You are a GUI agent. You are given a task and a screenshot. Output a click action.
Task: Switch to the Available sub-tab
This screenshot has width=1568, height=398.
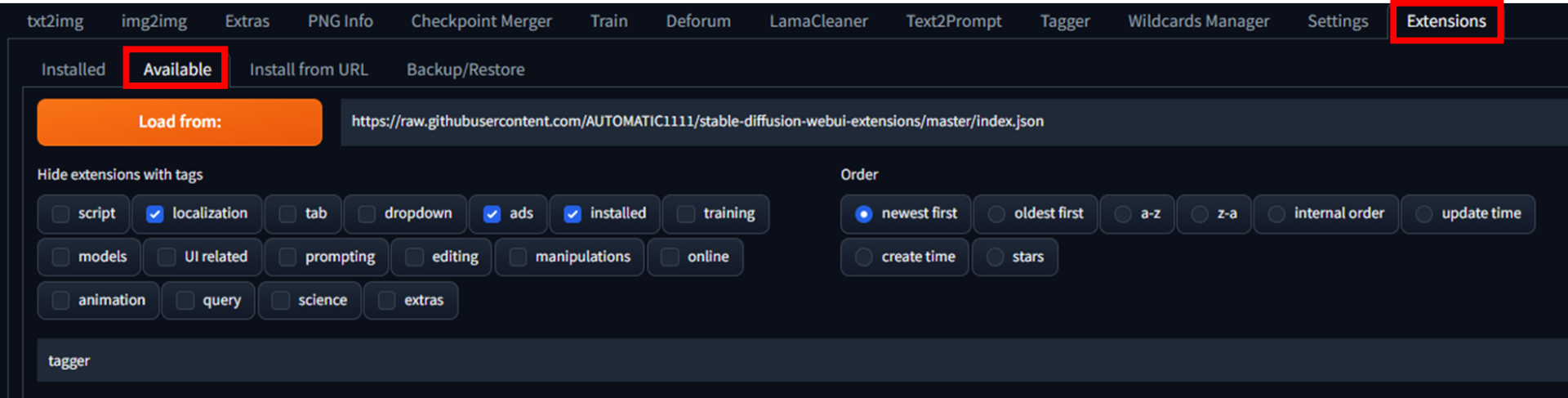click(x=177, y=69)
